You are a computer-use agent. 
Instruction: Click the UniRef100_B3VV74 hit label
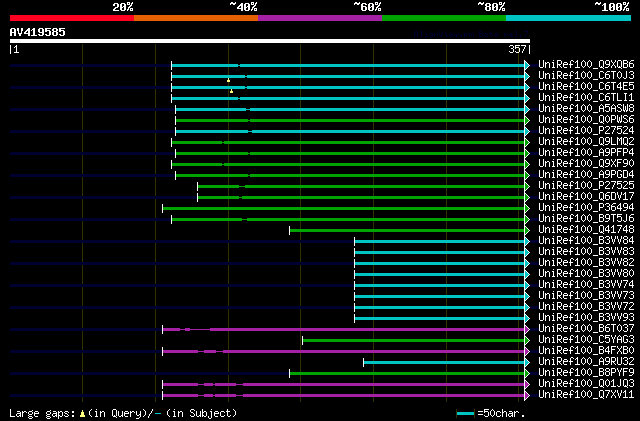586,285
